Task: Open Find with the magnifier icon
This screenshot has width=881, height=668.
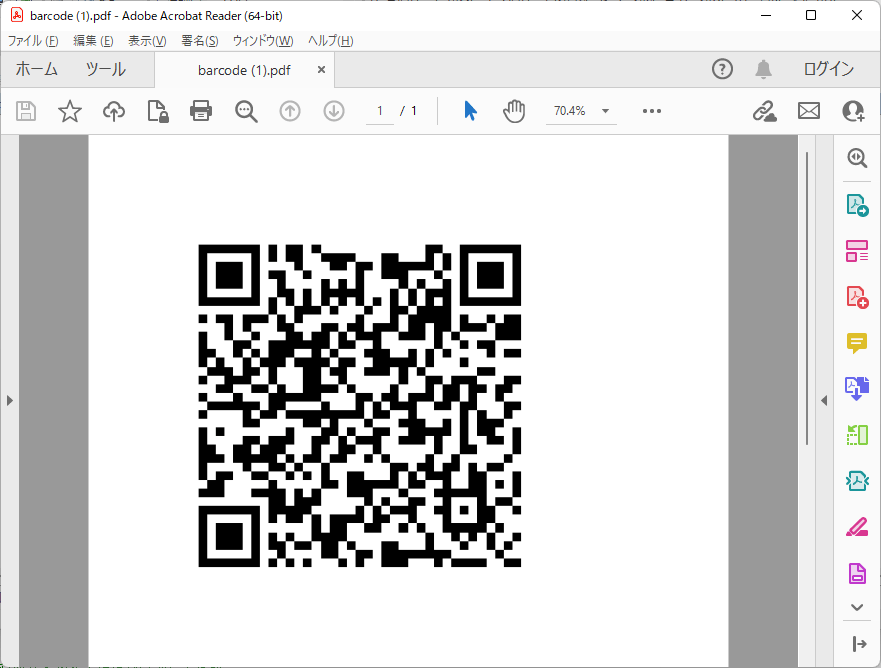Action: pos(246,111)
